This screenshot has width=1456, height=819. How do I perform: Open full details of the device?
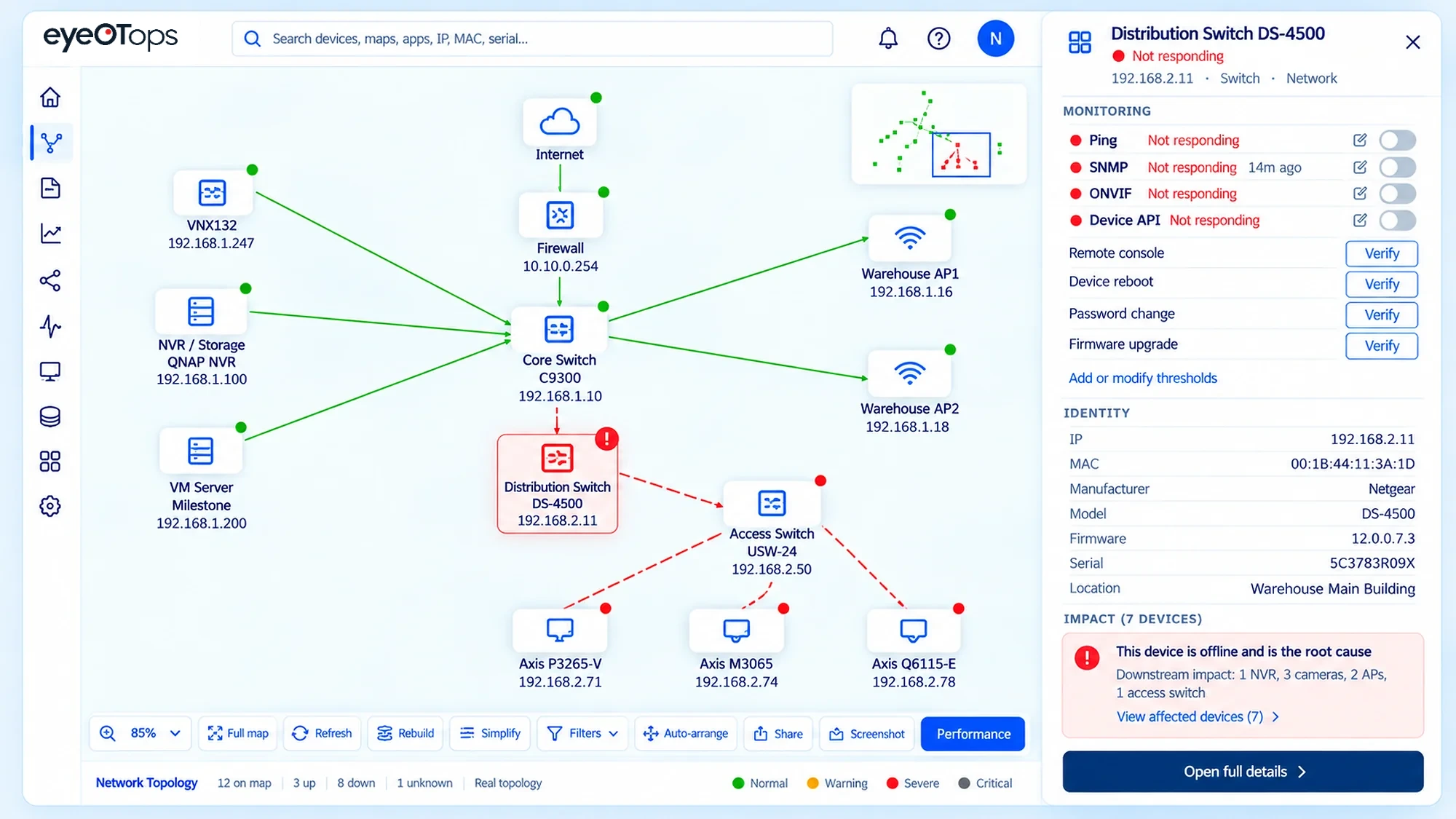click(x=1243, y=772)
